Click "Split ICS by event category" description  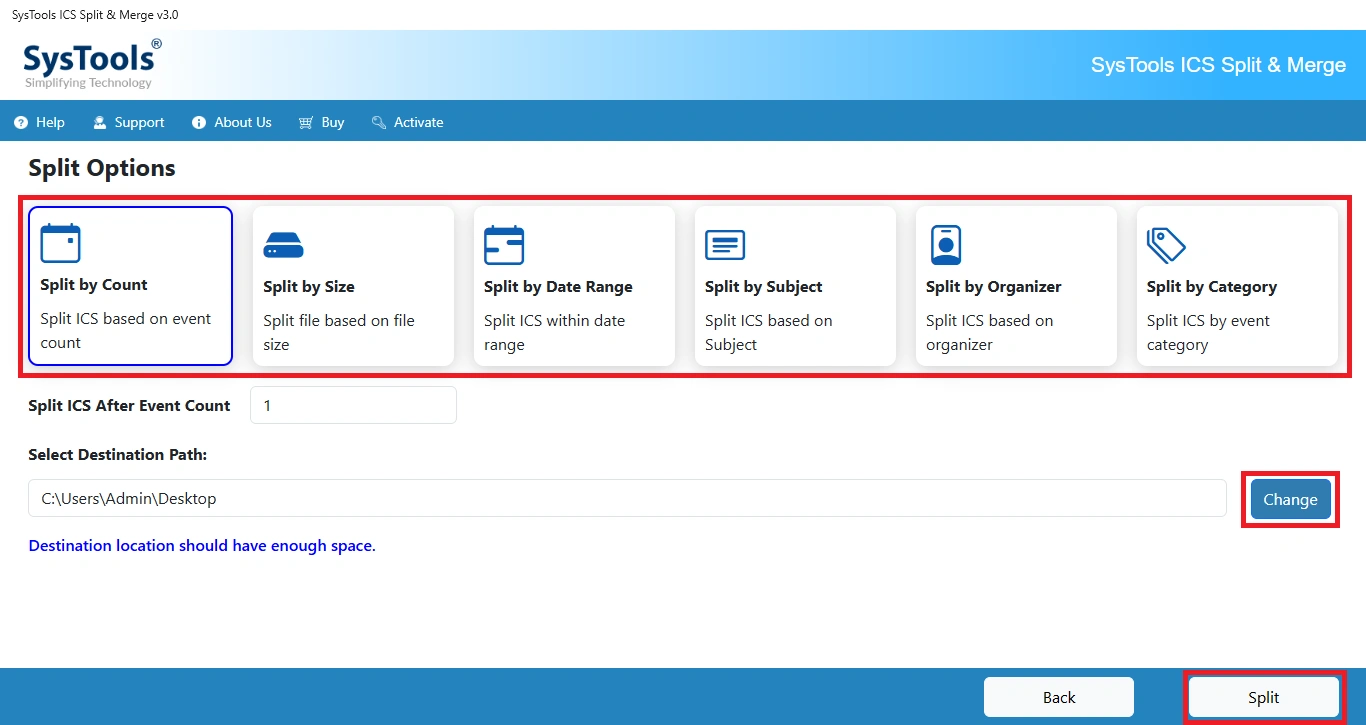coord(1208,333)
